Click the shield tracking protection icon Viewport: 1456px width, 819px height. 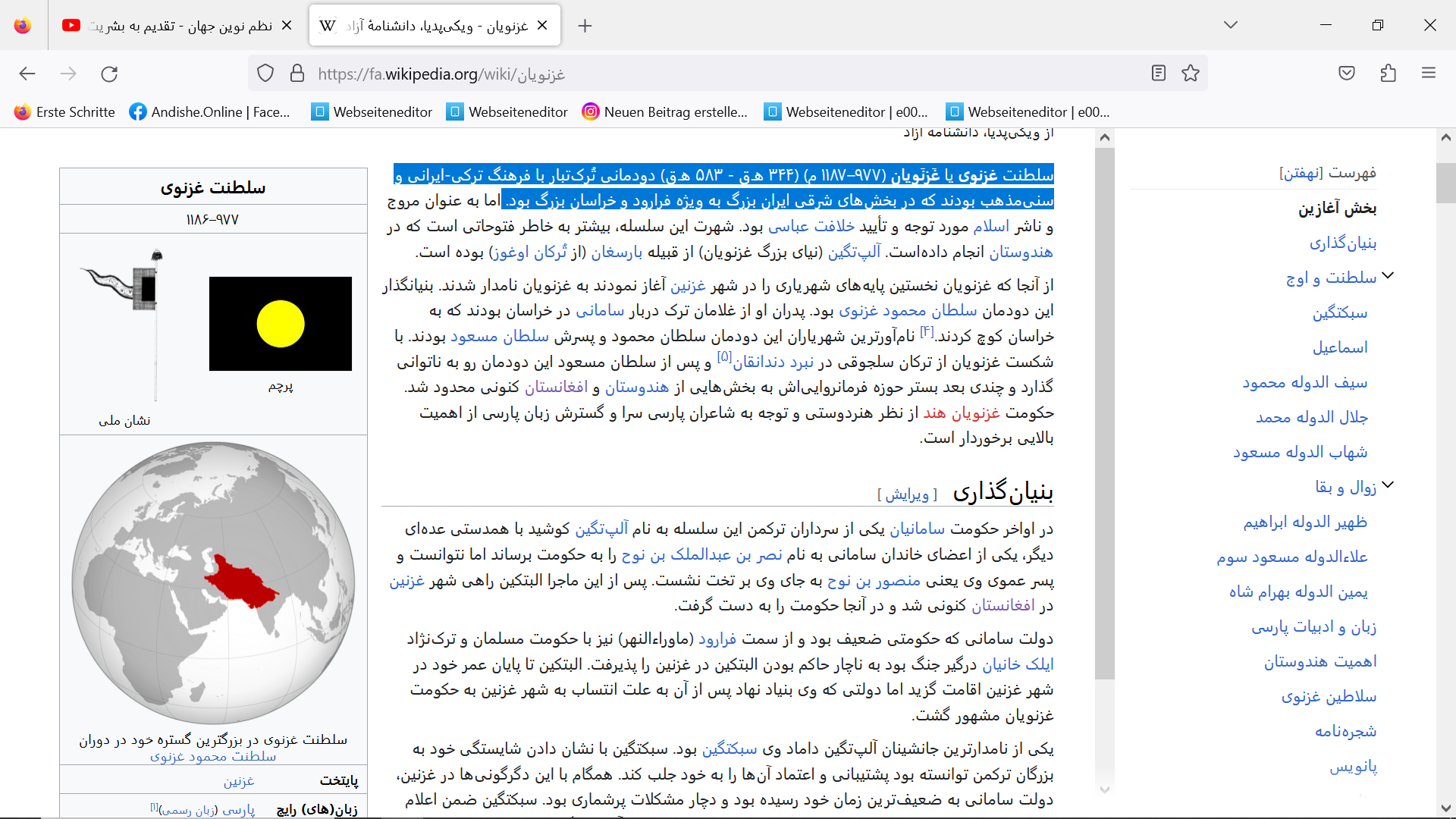[x=265, y=74]
